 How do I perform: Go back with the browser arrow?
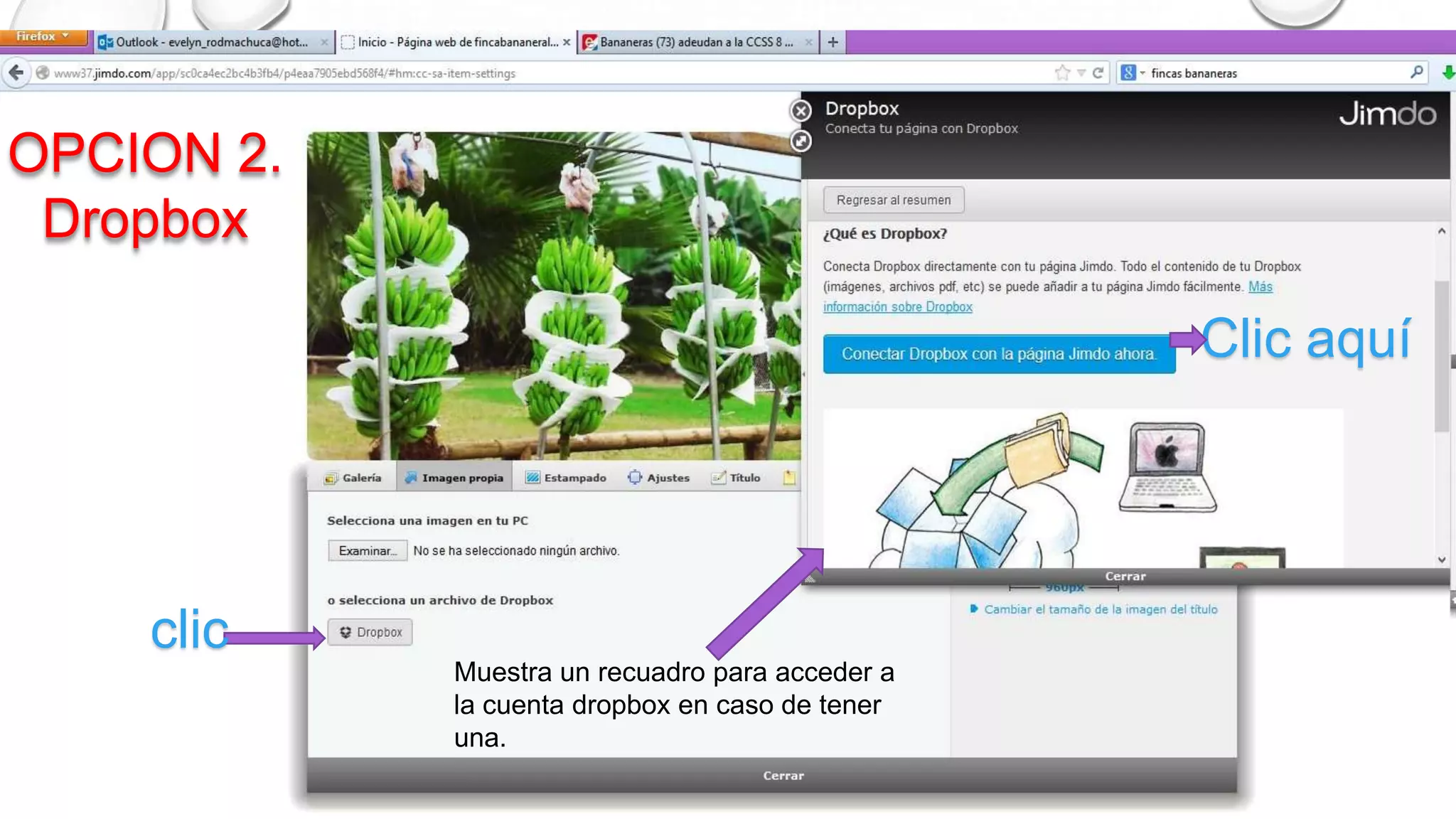tap(16, 73)
